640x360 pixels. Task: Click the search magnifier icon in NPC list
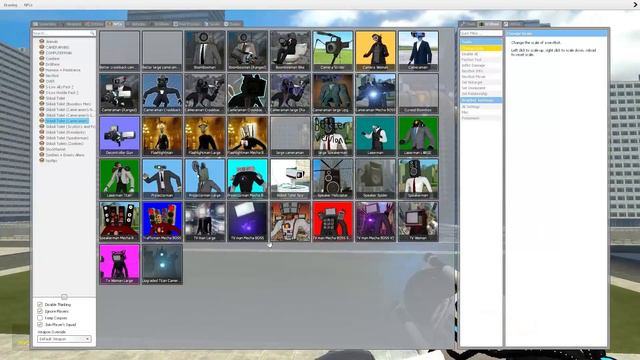pyautogui.click(x=93, y=33)
